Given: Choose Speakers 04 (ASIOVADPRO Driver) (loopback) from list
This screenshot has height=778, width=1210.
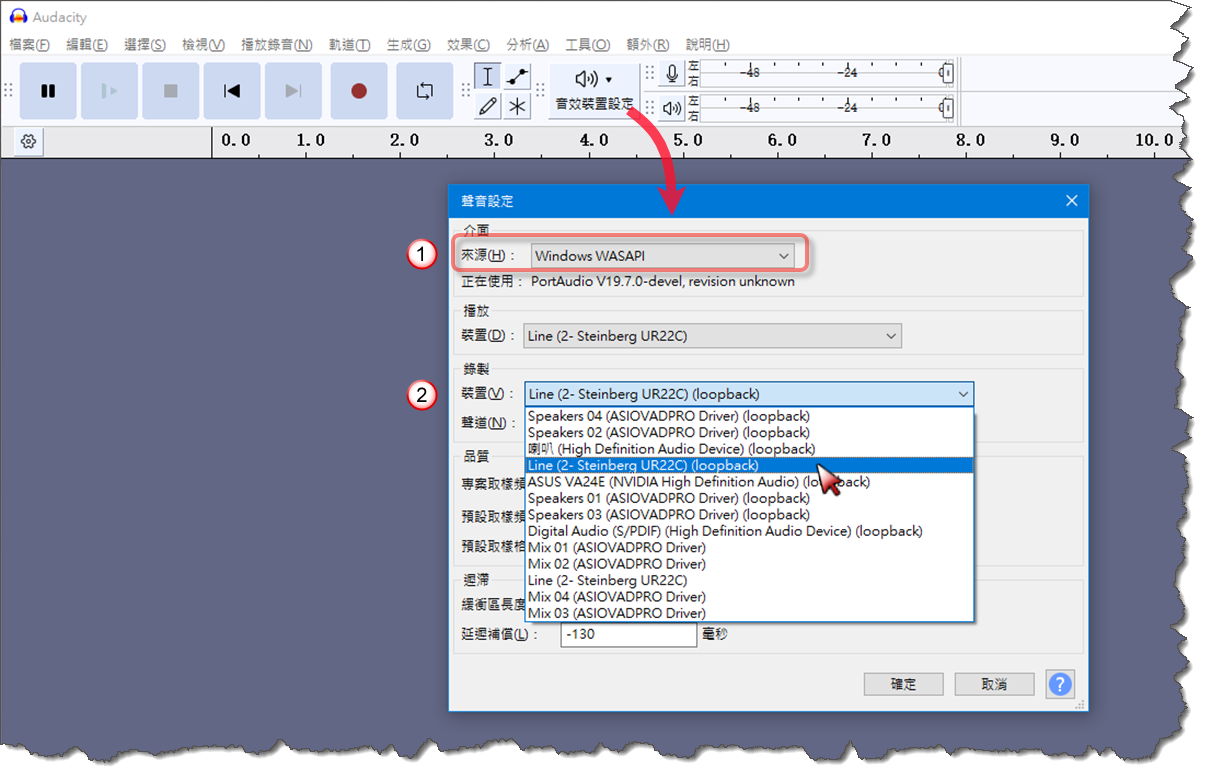Looking at the screenshot, I should 749,416.
